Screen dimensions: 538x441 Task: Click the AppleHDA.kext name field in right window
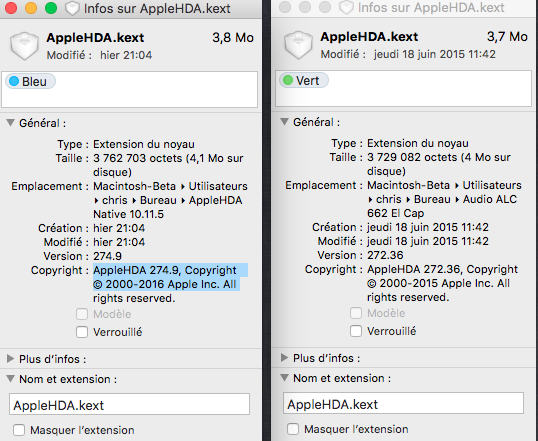(x=404, y=403)
